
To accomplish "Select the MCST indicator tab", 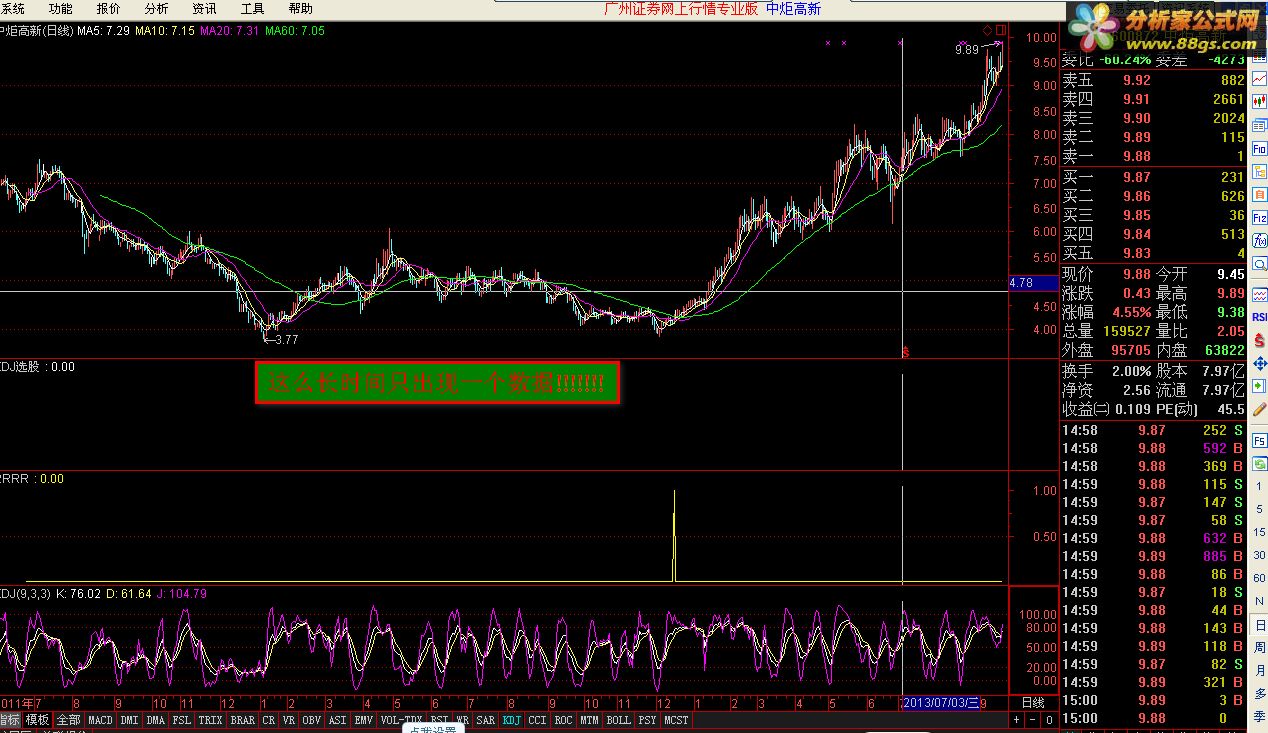I will pos(676,720).
